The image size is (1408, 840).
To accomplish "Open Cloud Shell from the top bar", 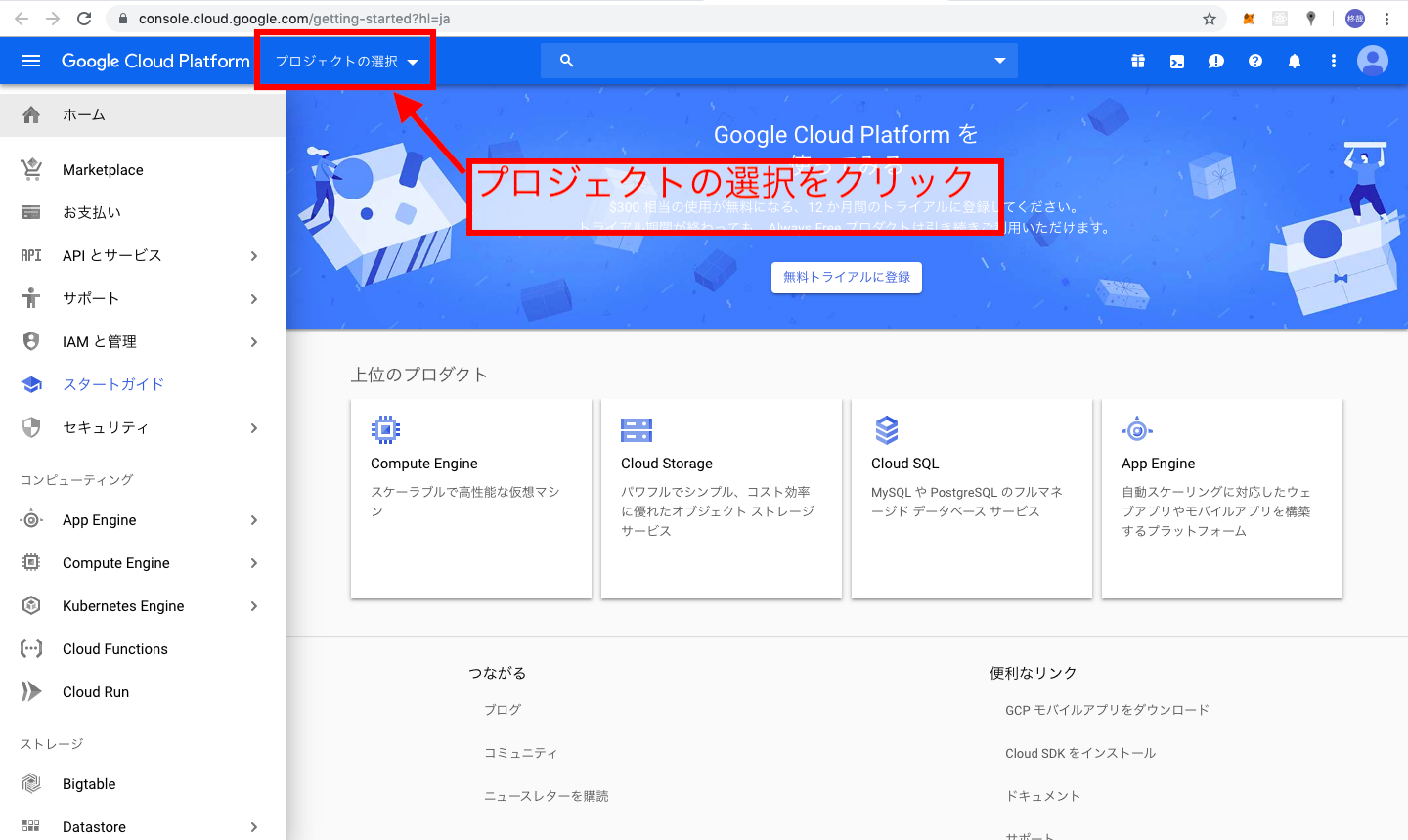I will [x=1176, y=61].
